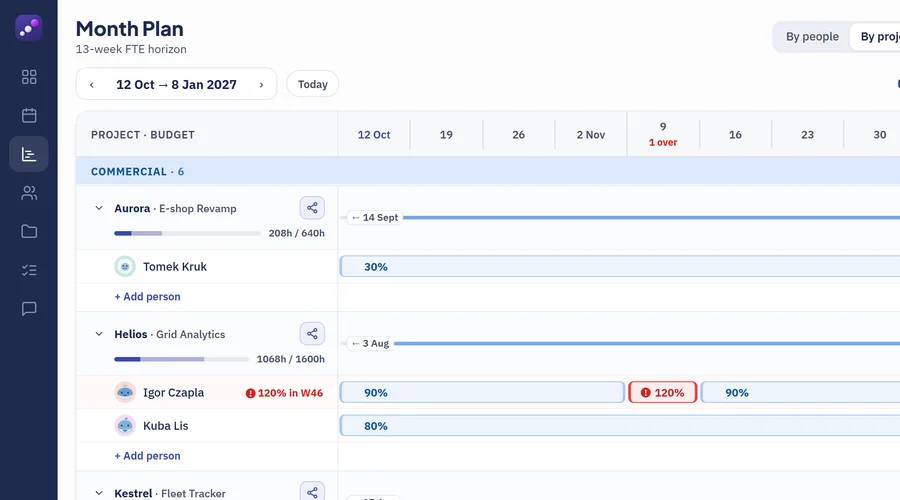
Task: Collapse the Aurora project row
Action: [99, 208]
